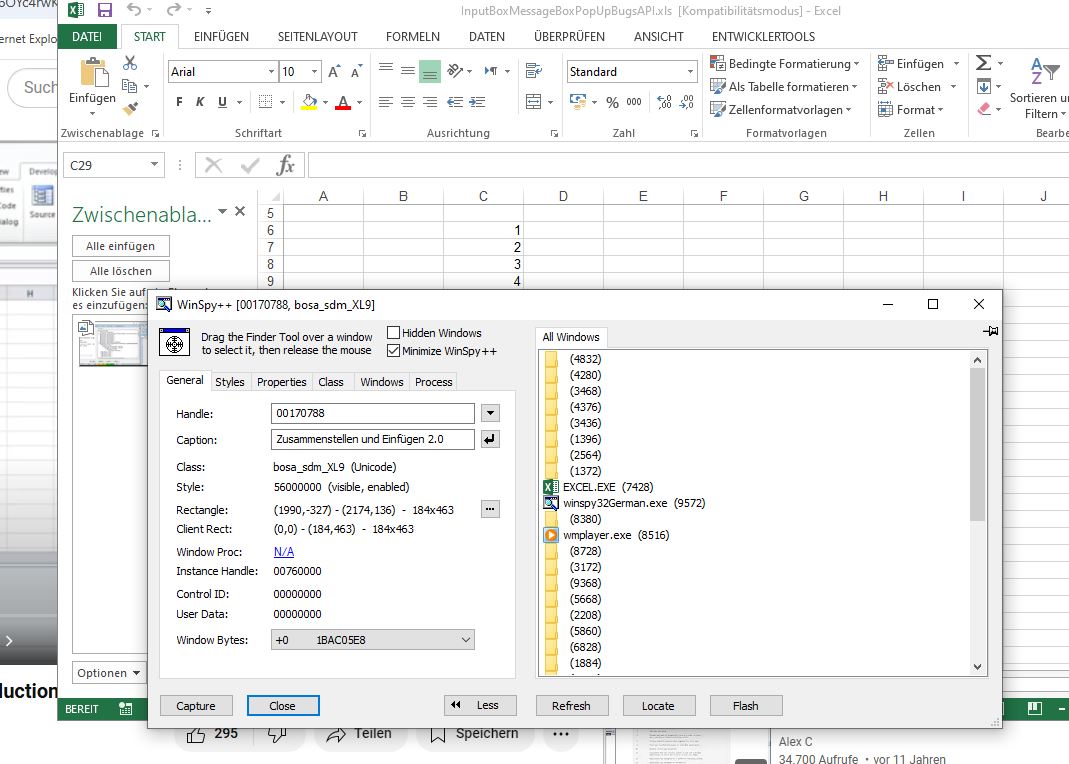Increase font size with large A
The image size is (1069, 764).
point(334,72)
